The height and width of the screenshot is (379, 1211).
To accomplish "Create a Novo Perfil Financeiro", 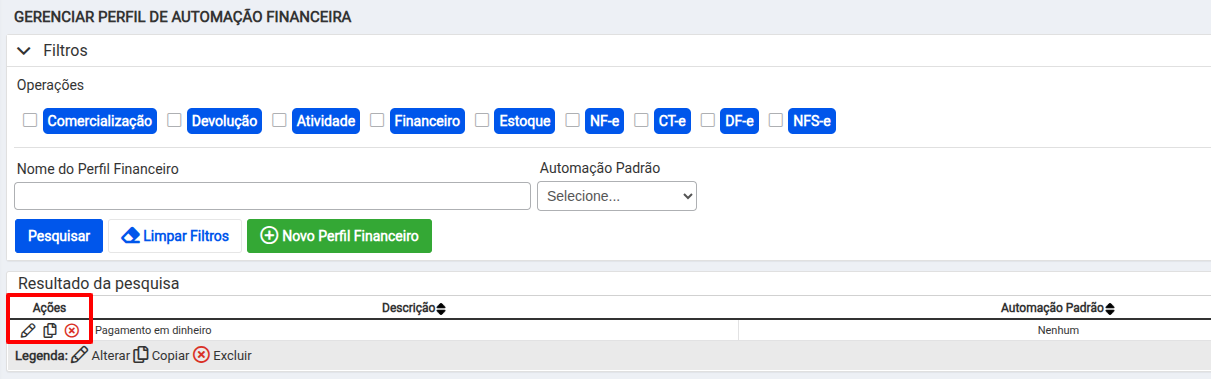I will [x=339, y=236].
